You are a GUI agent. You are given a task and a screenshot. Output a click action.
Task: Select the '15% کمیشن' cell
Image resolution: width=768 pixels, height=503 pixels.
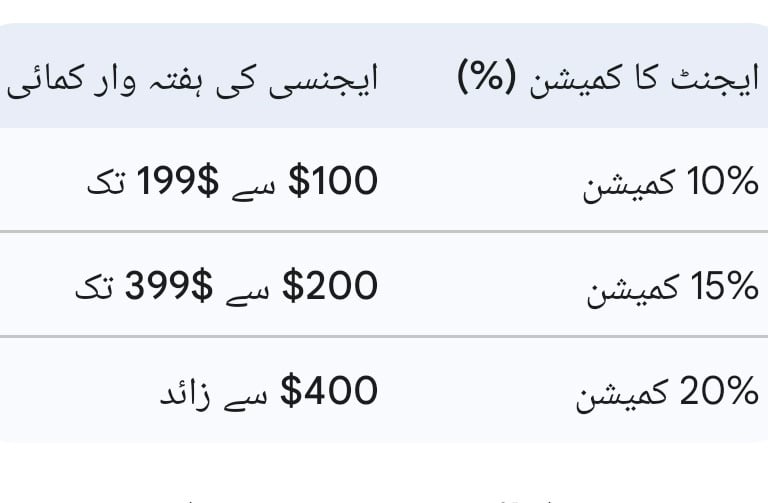(x=670, y=288)
